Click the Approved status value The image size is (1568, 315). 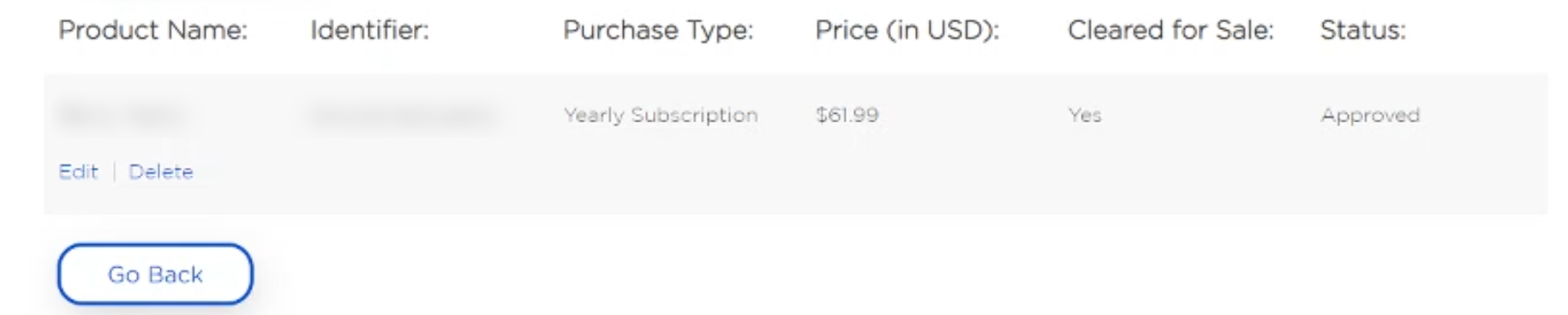(1370, 115)
